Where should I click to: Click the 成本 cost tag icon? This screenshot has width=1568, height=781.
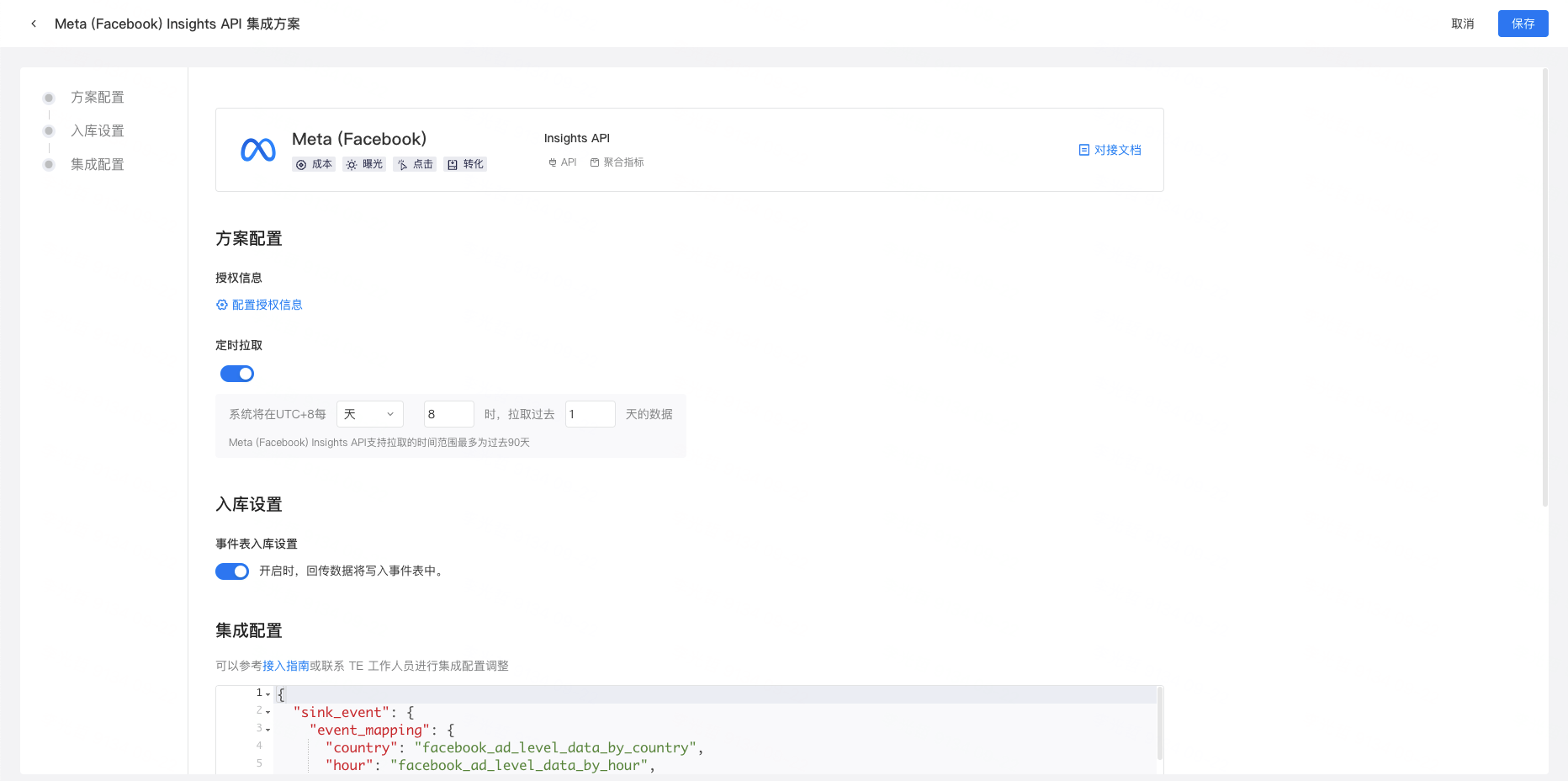pyautogui.click(x=301, y=165)
